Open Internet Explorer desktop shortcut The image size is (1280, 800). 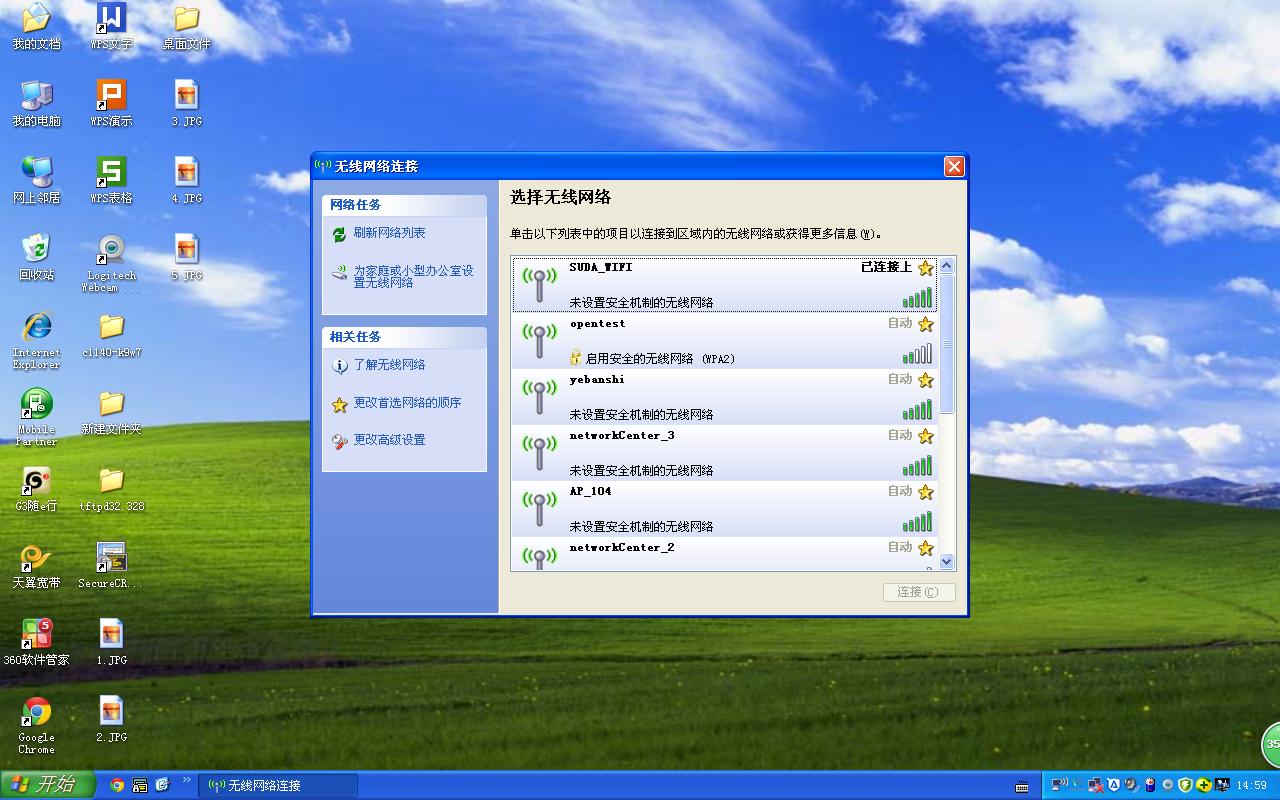coord(37,328)
